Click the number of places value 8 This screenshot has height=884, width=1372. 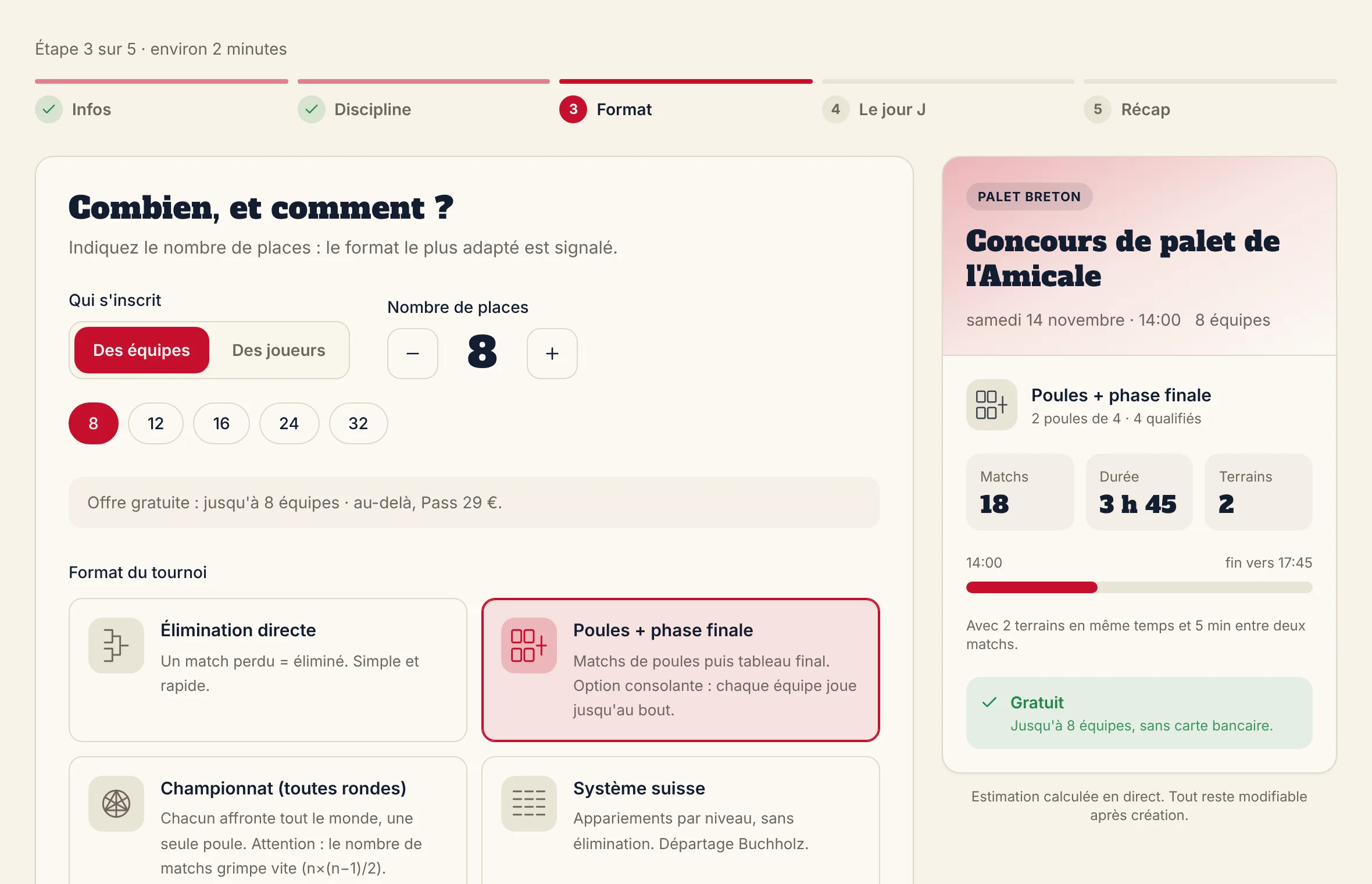483,352
